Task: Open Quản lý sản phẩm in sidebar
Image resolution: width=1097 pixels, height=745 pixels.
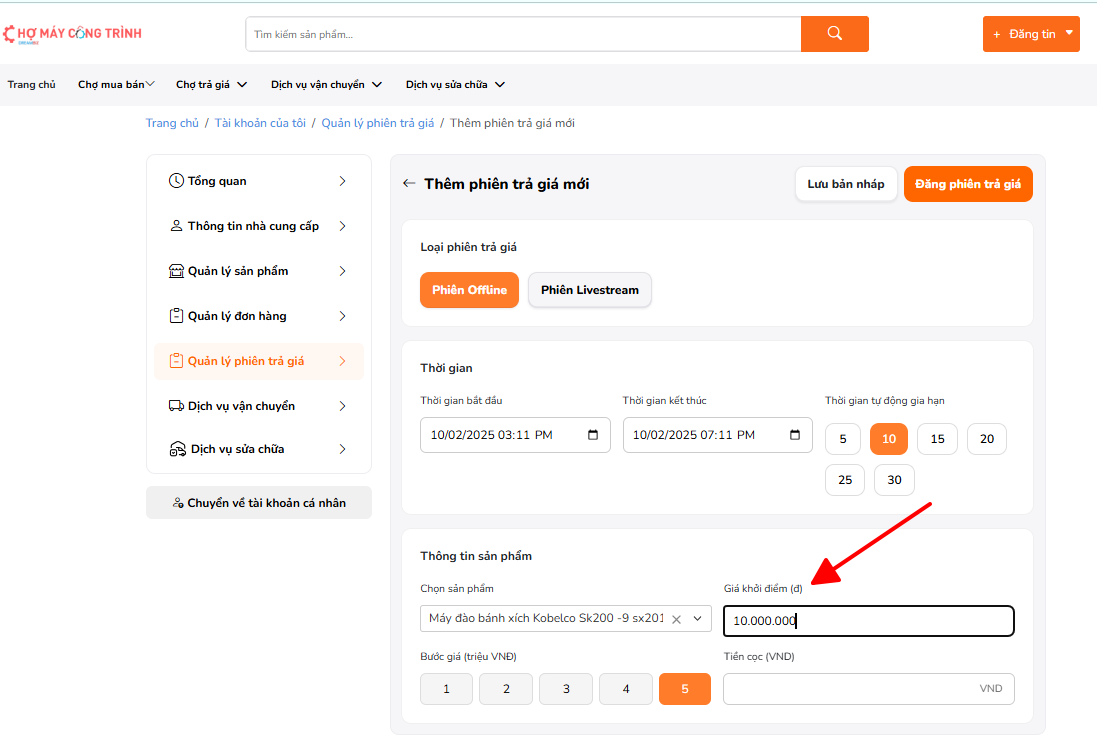Action: click(x=238, y=271)
